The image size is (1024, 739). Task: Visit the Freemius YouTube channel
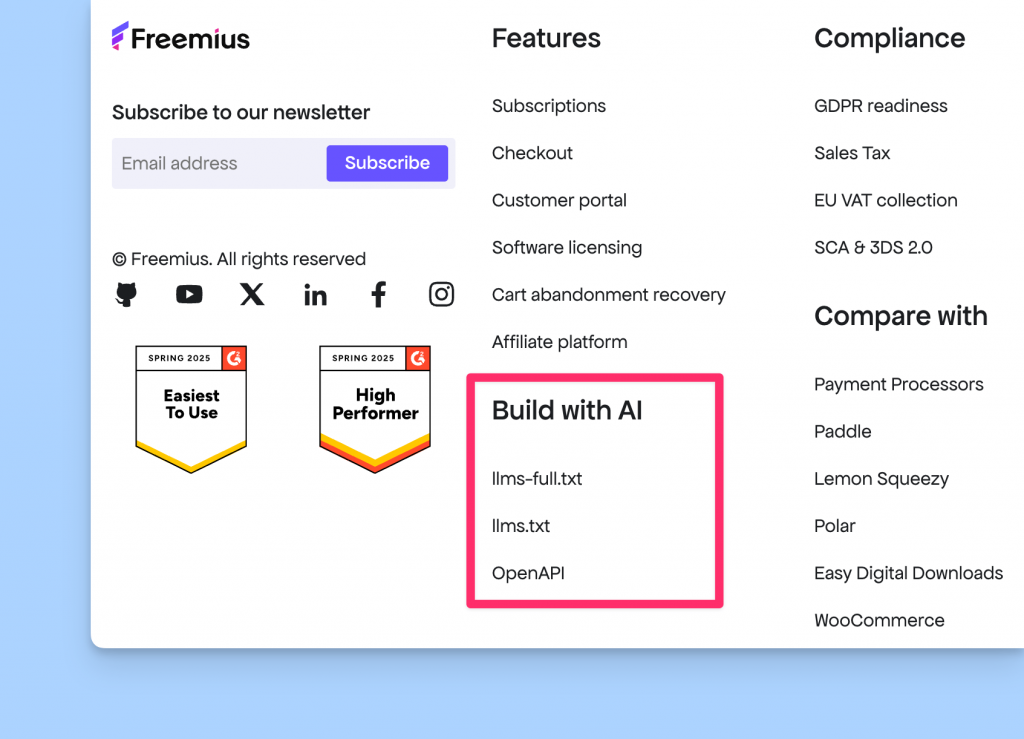(189, 294)
